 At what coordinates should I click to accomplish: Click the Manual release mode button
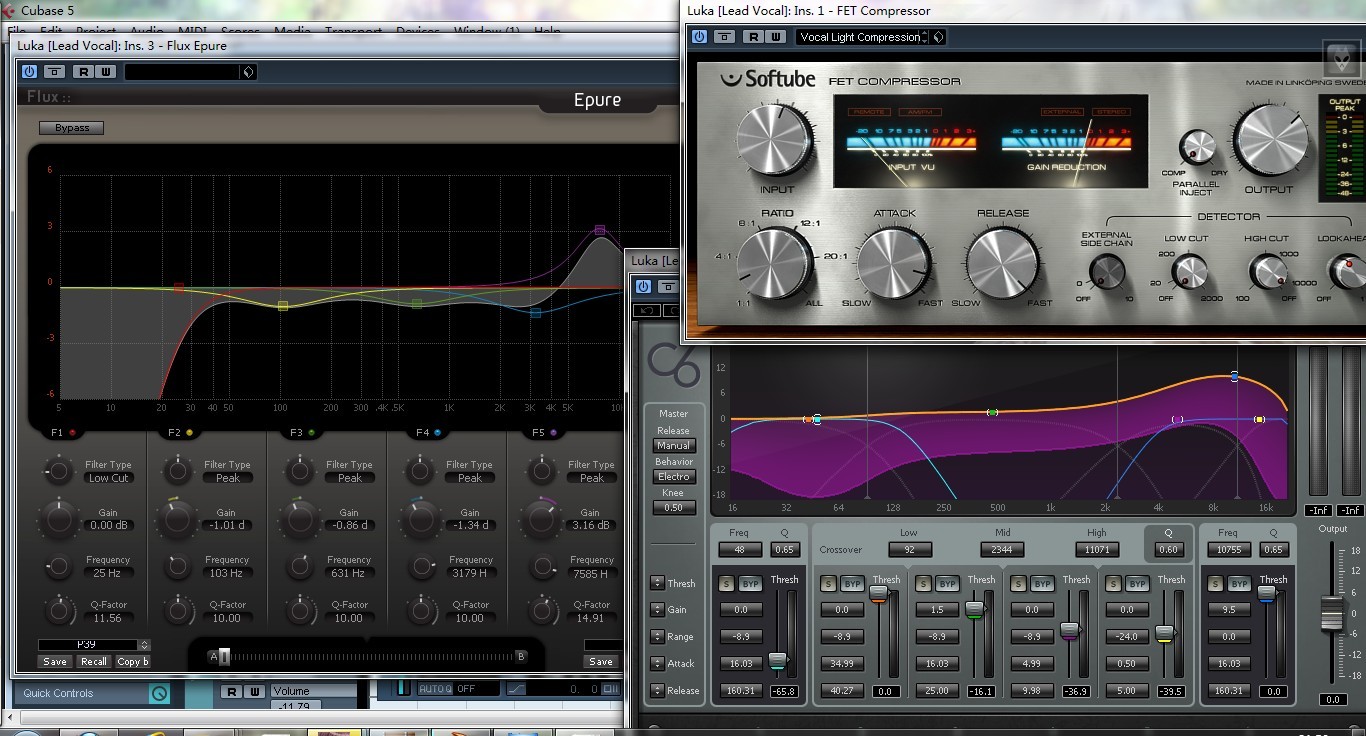point(673,446)
